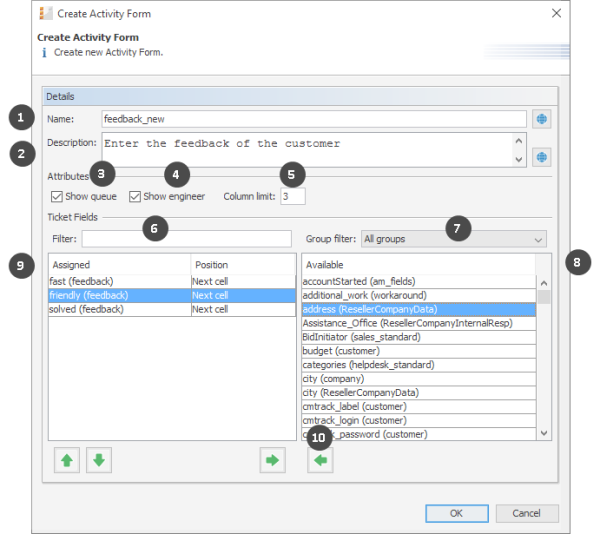The height and width of the screenshot is (534, 600).
Task: Select address (ResellerCompanyData) in Available list
Action: [419, 310]
